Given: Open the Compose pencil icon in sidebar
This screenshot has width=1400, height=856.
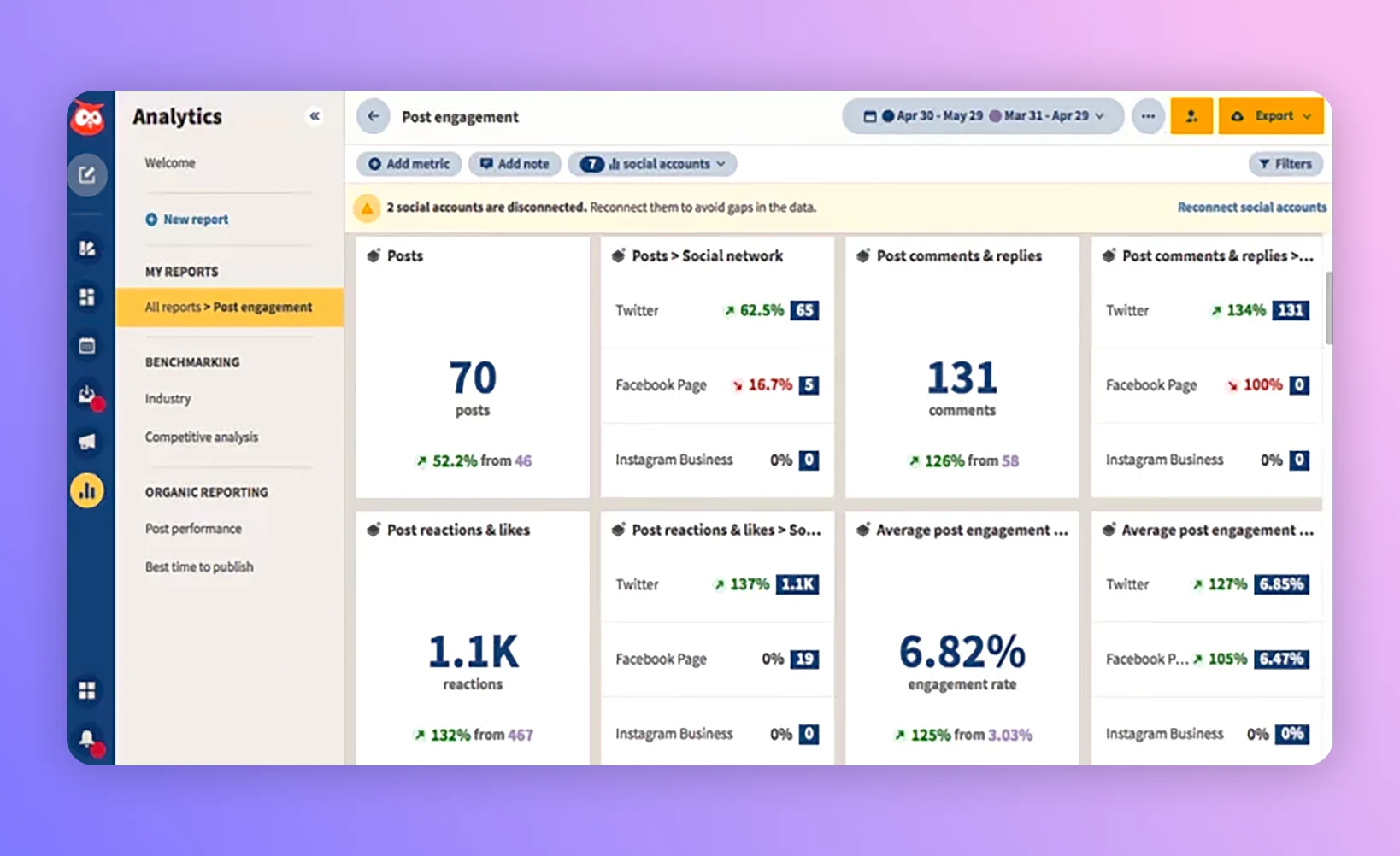Looking at the screenshot, I should click(87, 174).
